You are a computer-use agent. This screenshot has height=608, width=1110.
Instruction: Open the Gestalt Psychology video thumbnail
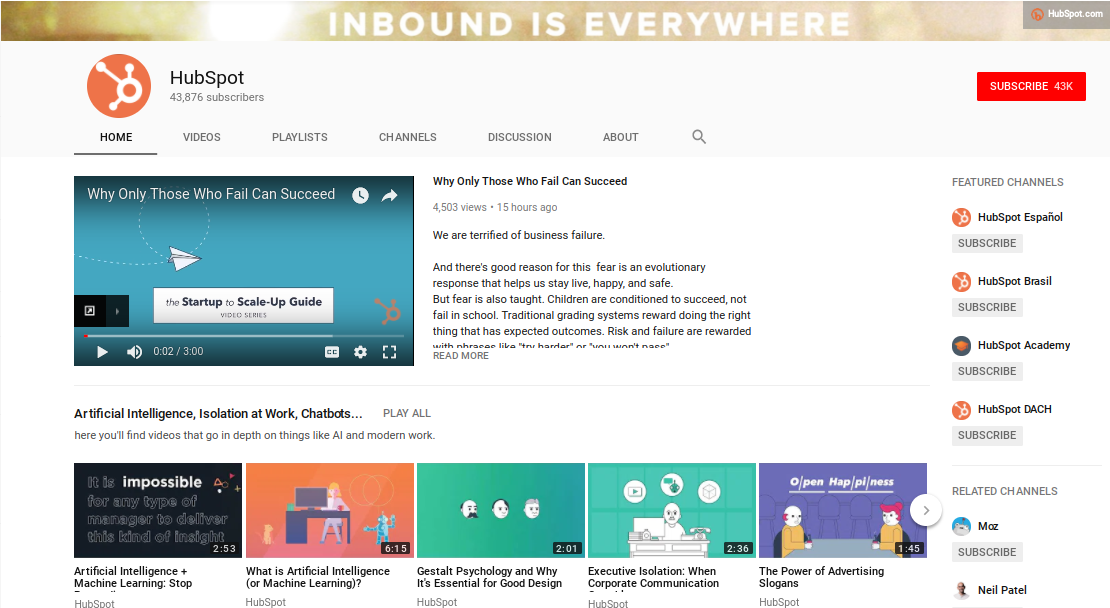pos(500,510)
